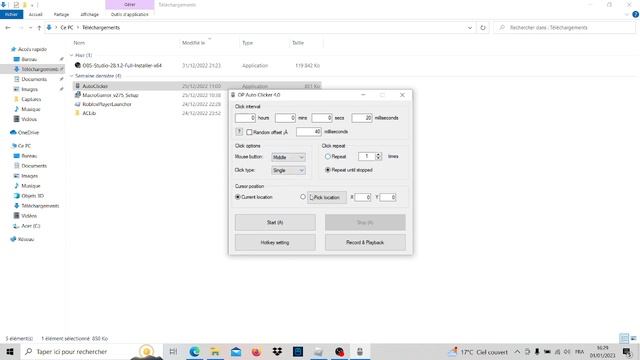
Task: Open Explorer help question mark icon
Action: (x=636, y=14)
